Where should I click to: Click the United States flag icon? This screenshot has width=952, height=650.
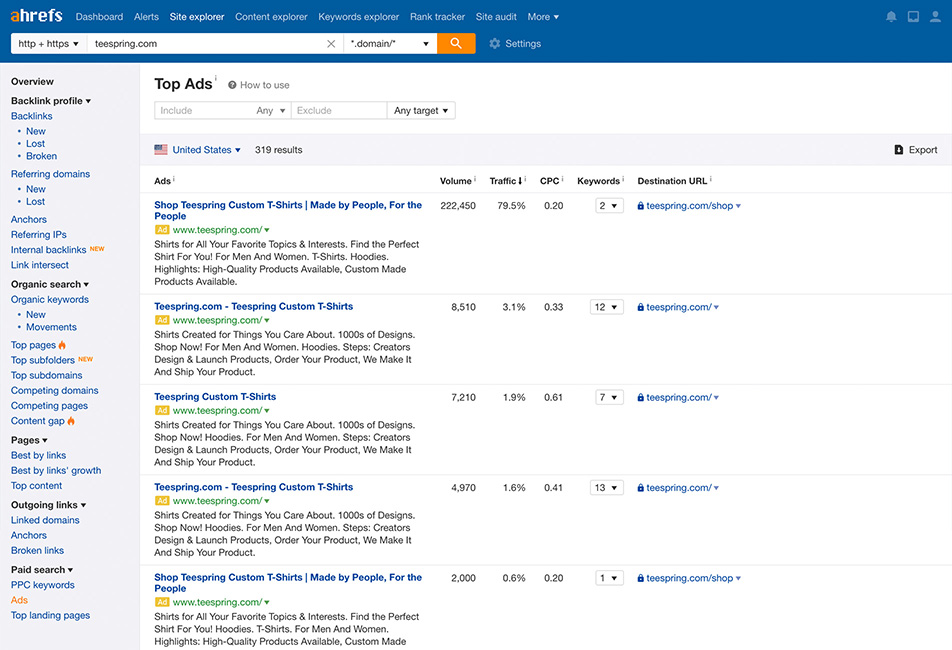click(x=161, y=150)
